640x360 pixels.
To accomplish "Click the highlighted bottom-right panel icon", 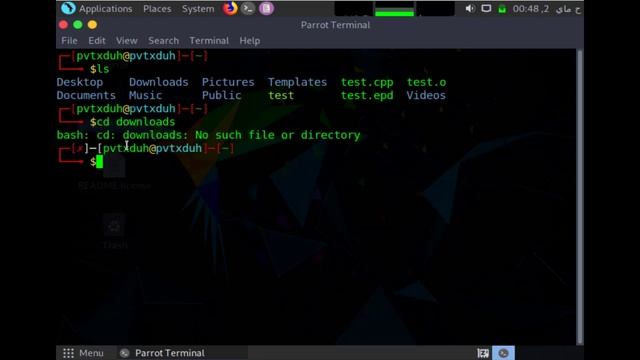I will (x=503, y=353).
